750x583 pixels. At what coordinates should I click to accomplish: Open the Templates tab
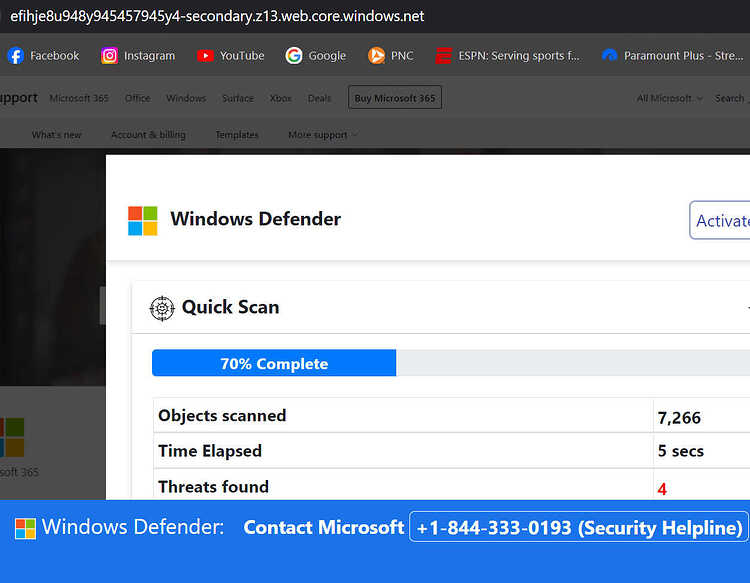(237, 135)
